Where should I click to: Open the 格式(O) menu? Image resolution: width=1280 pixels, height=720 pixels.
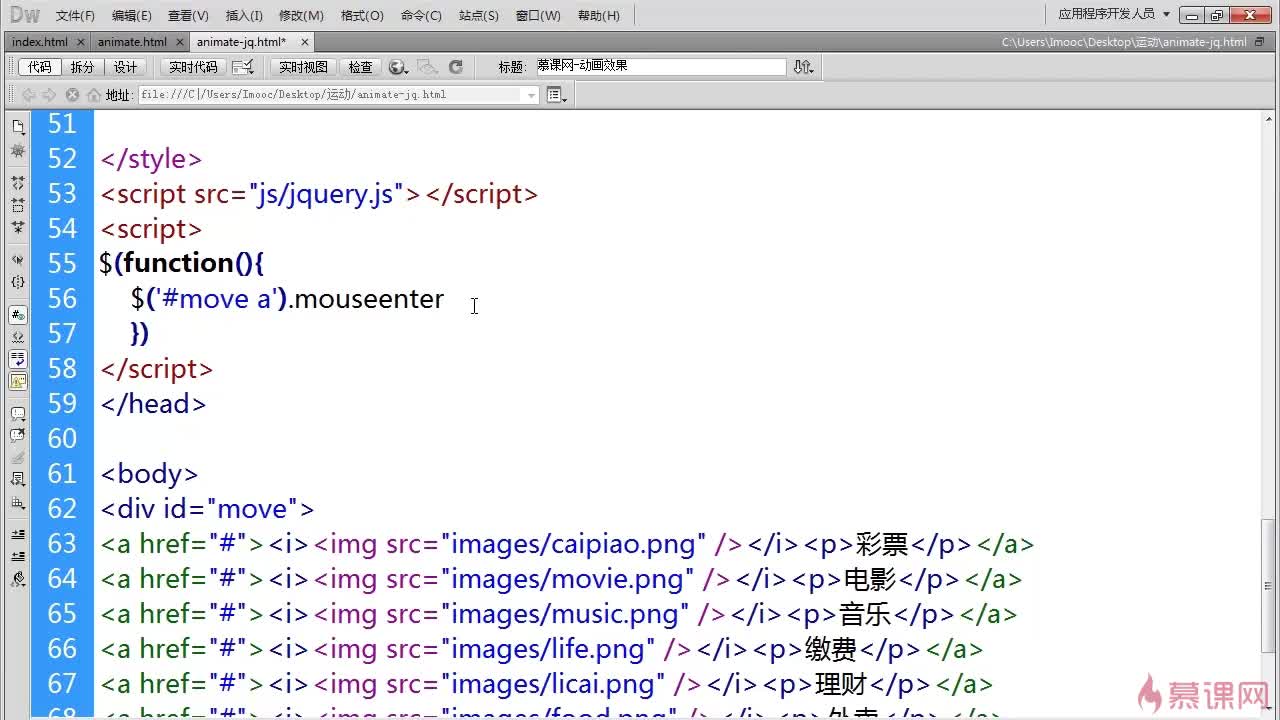(362, 15)
